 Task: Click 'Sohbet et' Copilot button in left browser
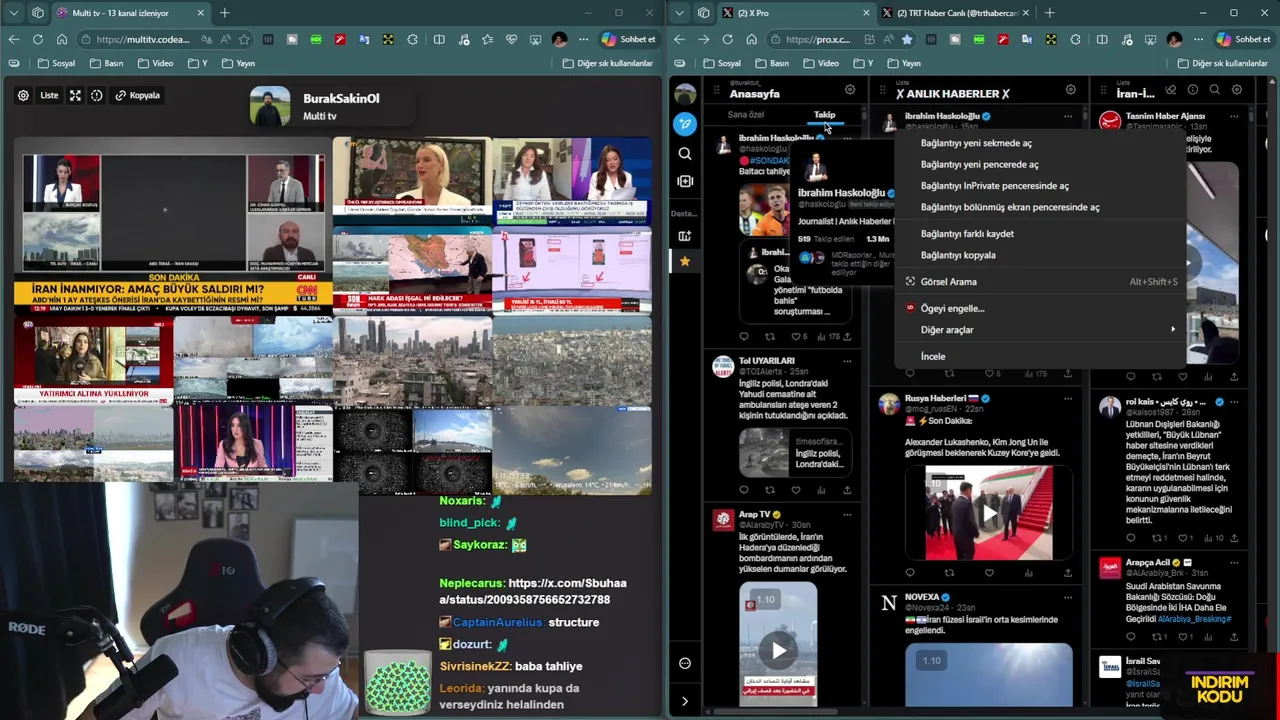point(629,39)
